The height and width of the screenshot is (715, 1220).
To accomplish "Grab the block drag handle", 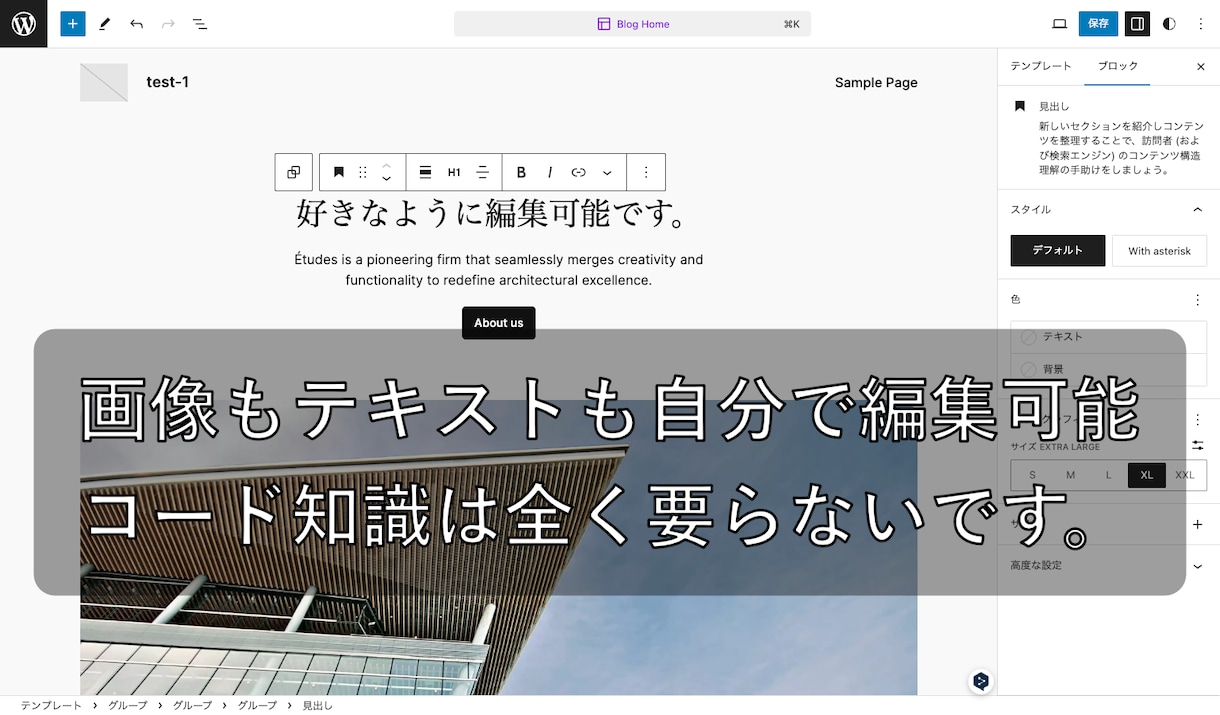I will pos(363,172).
